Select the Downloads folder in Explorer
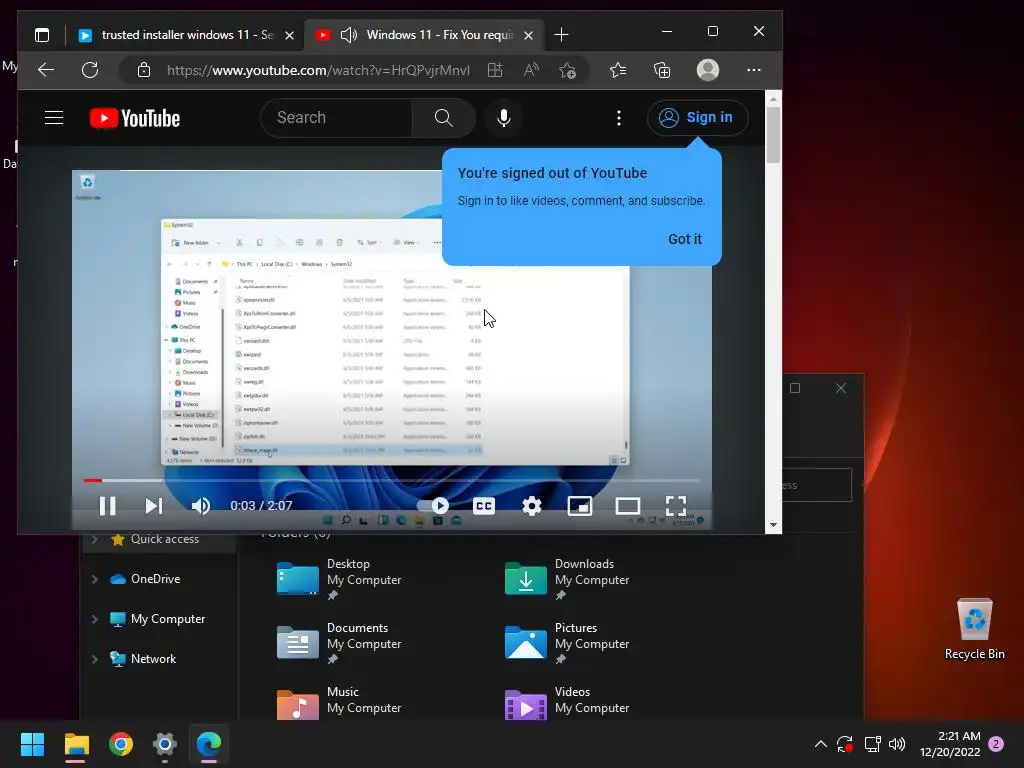The image size is (1024, 768). click(568, 579)
